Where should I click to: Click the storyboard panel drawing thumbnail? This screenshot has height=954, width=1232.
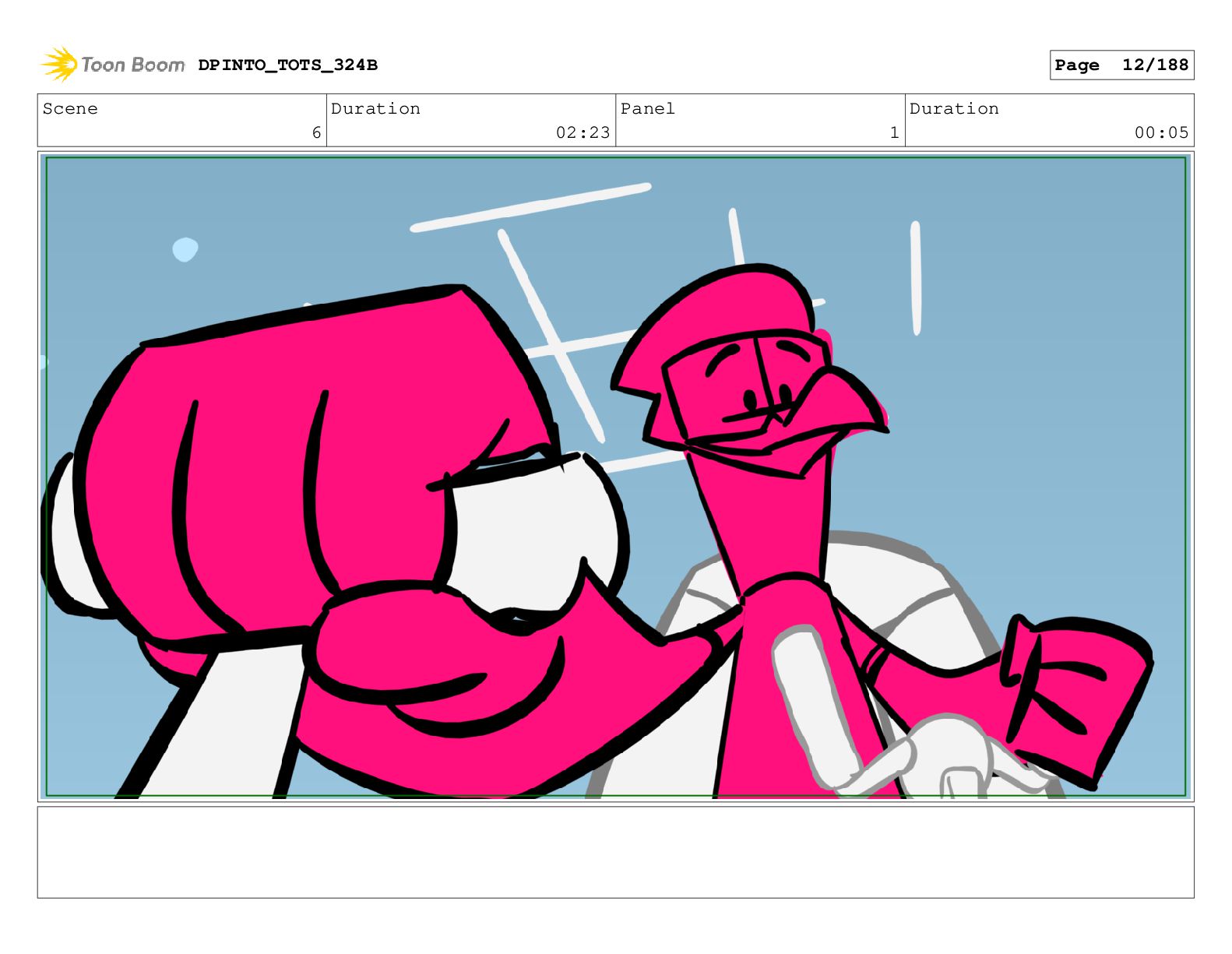(x=615, y=477)
